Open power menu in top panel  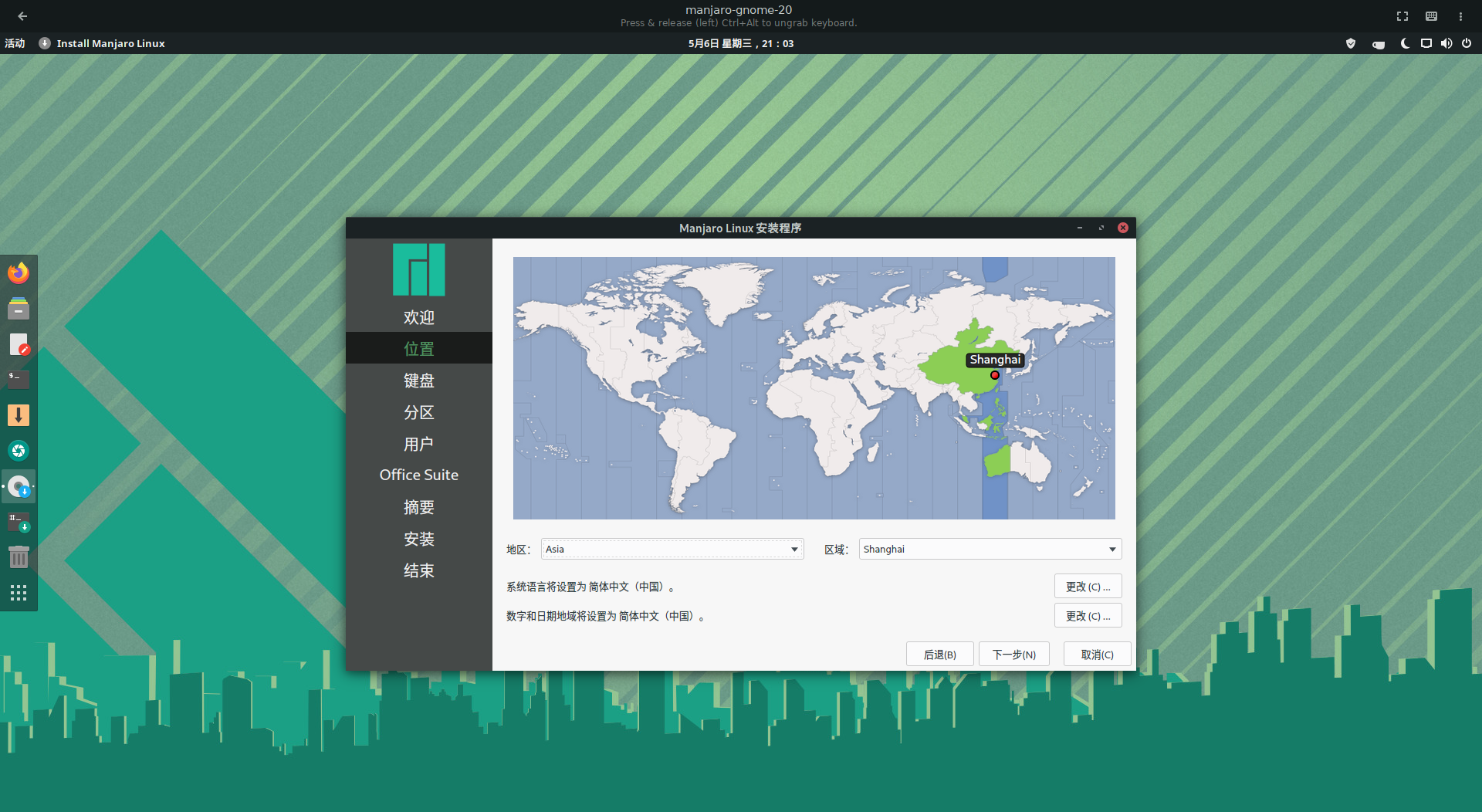point(1467,43)
